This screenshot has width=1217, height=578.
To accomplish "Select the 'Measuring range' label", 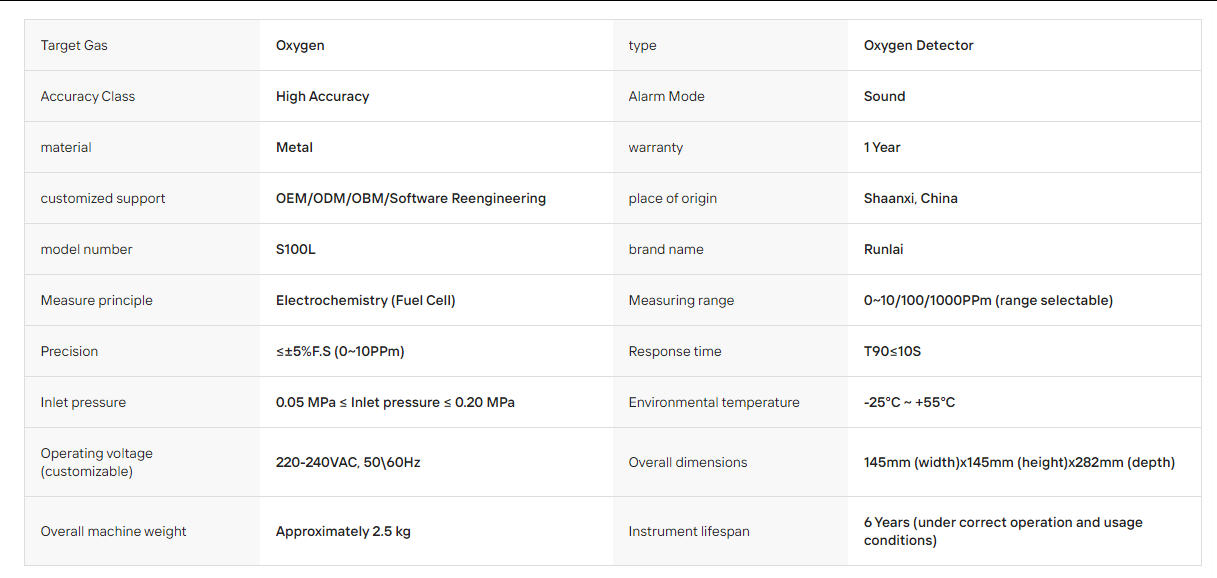I will pos(681,300).
